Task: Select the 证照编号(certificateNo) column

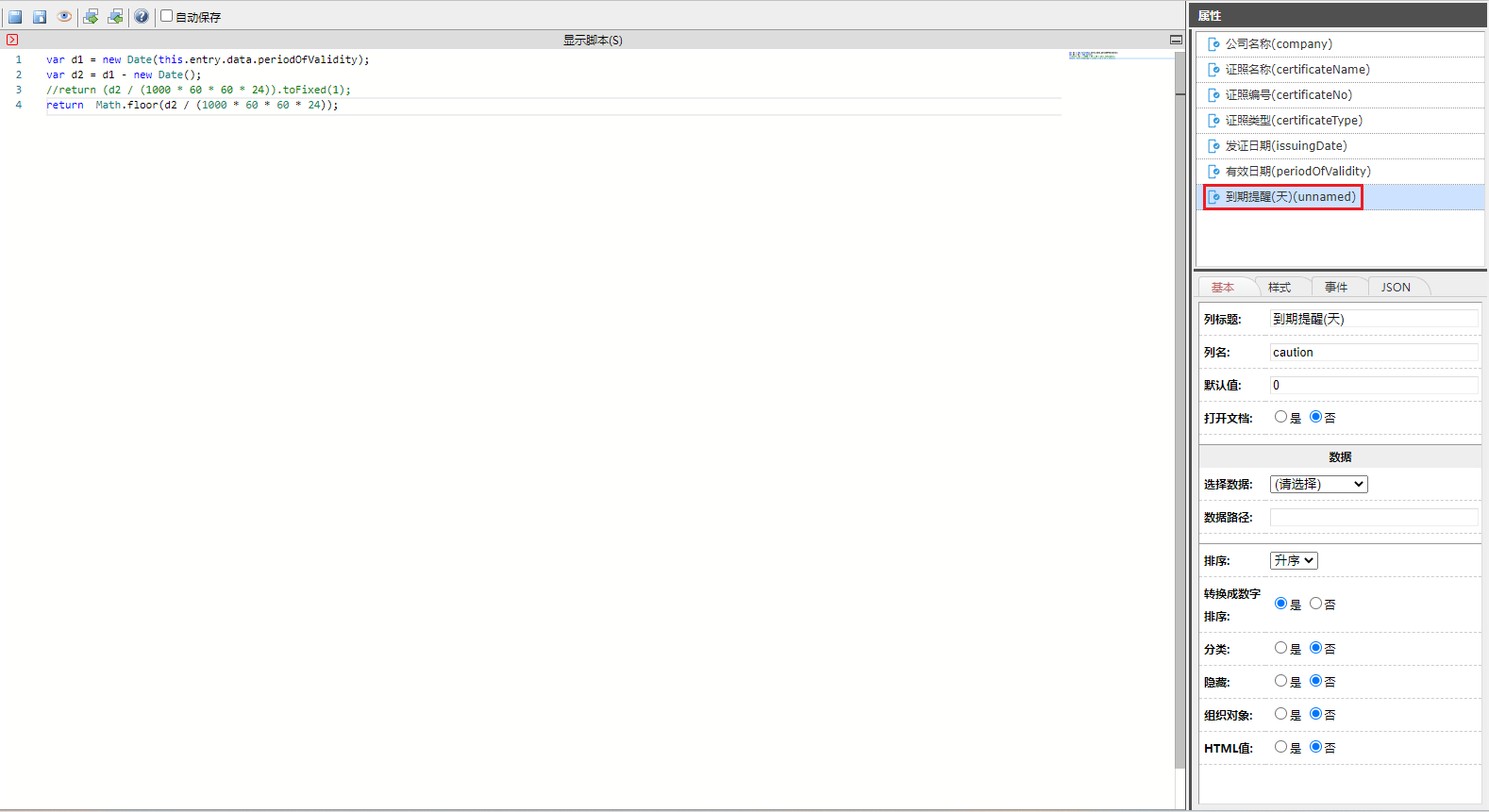Action: (1340, 95)
